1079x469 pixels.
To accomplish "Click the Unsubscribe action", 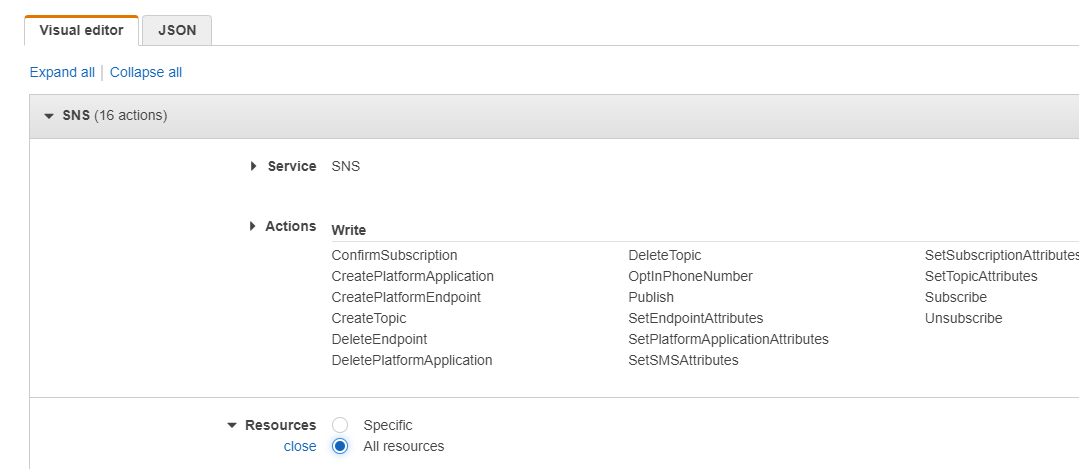I will (963, 318).
